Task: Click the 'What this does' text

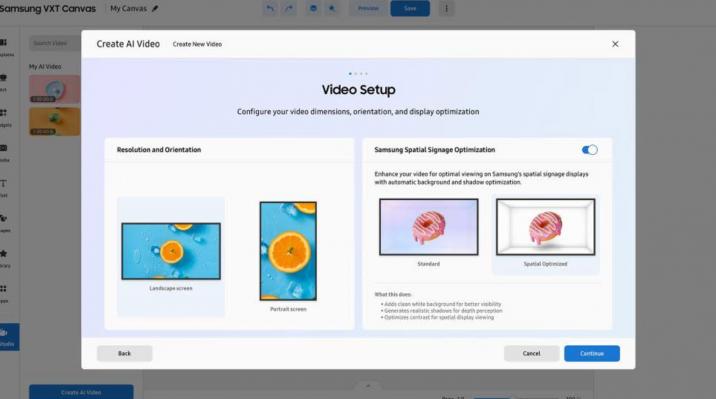Action: pos(393,294)
